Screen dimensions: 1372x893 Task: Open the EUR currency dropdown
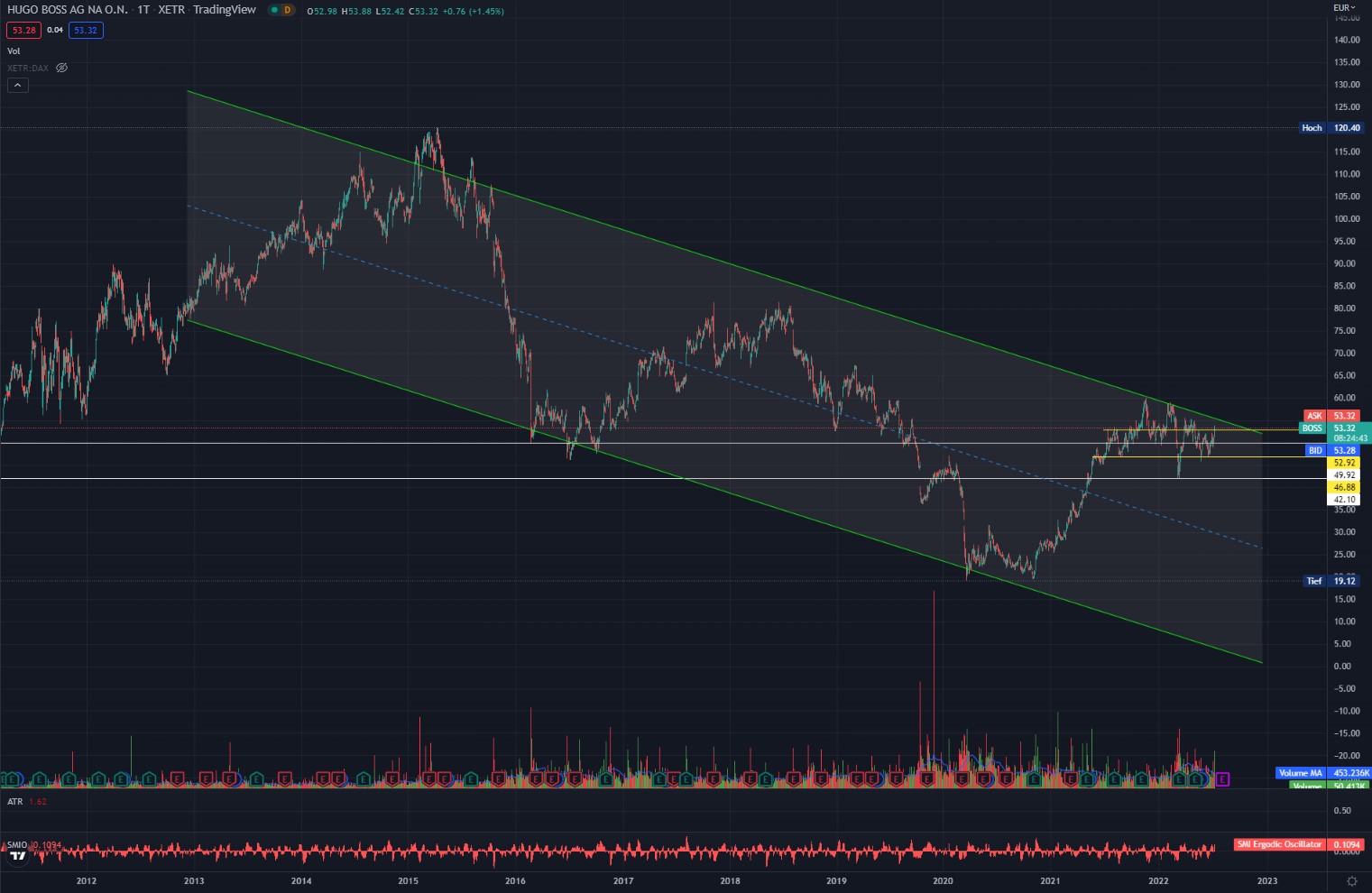pos(1344,6)
